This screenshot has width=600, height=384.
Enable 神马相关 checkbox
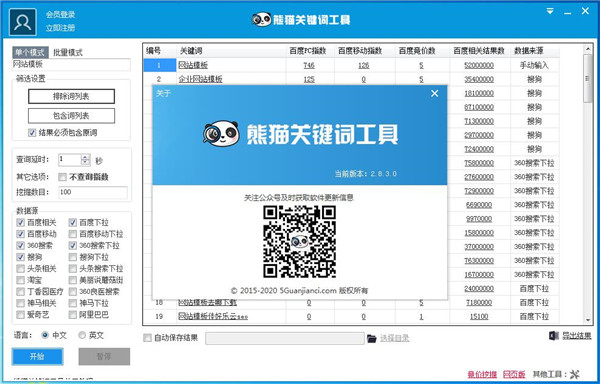point(20,303)
